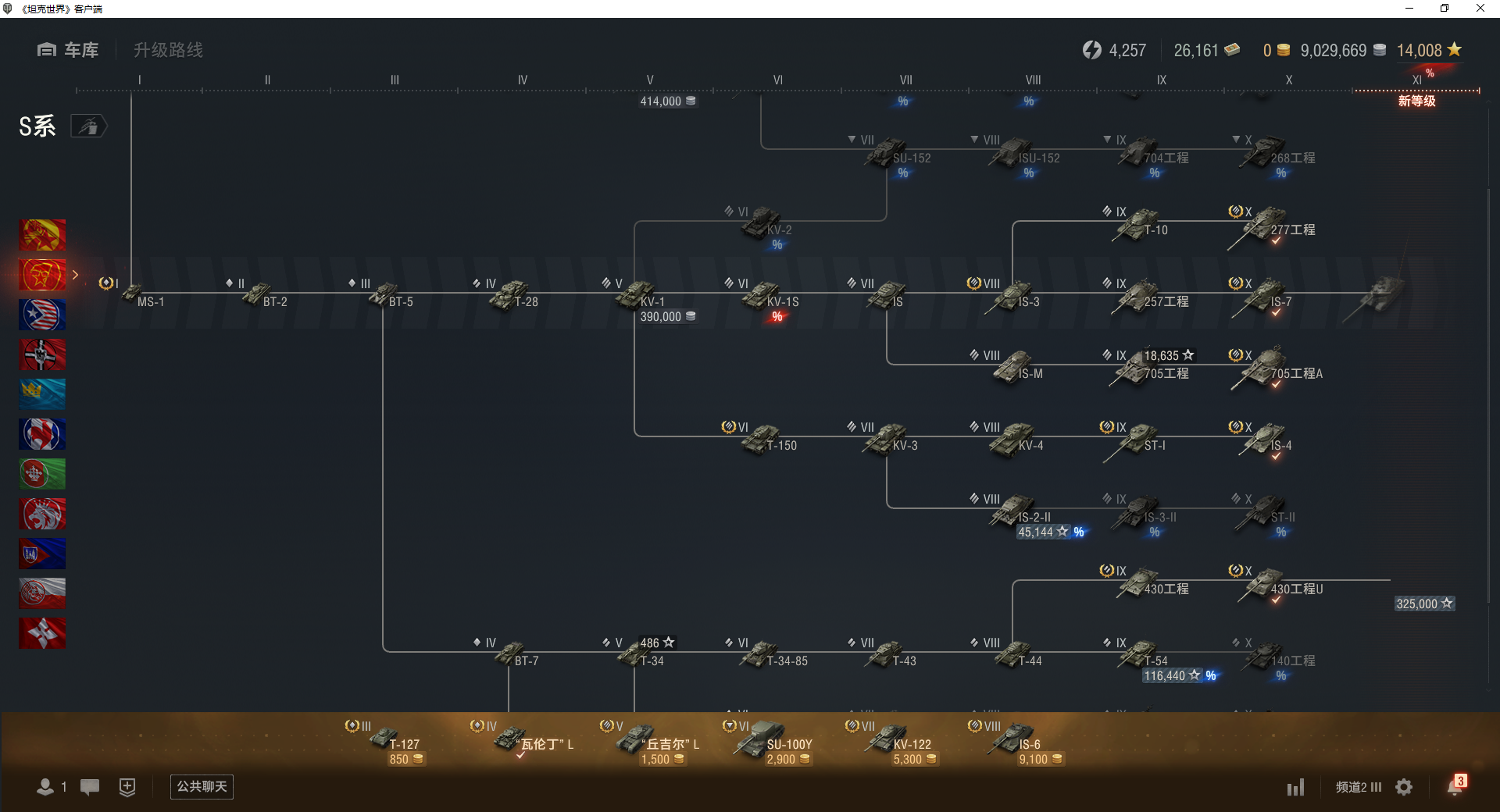This screenshot has width=1500, height=812.
Task: Open the bar chart statistics icon
Action: pyautogui.click(x=1296, y=787)
